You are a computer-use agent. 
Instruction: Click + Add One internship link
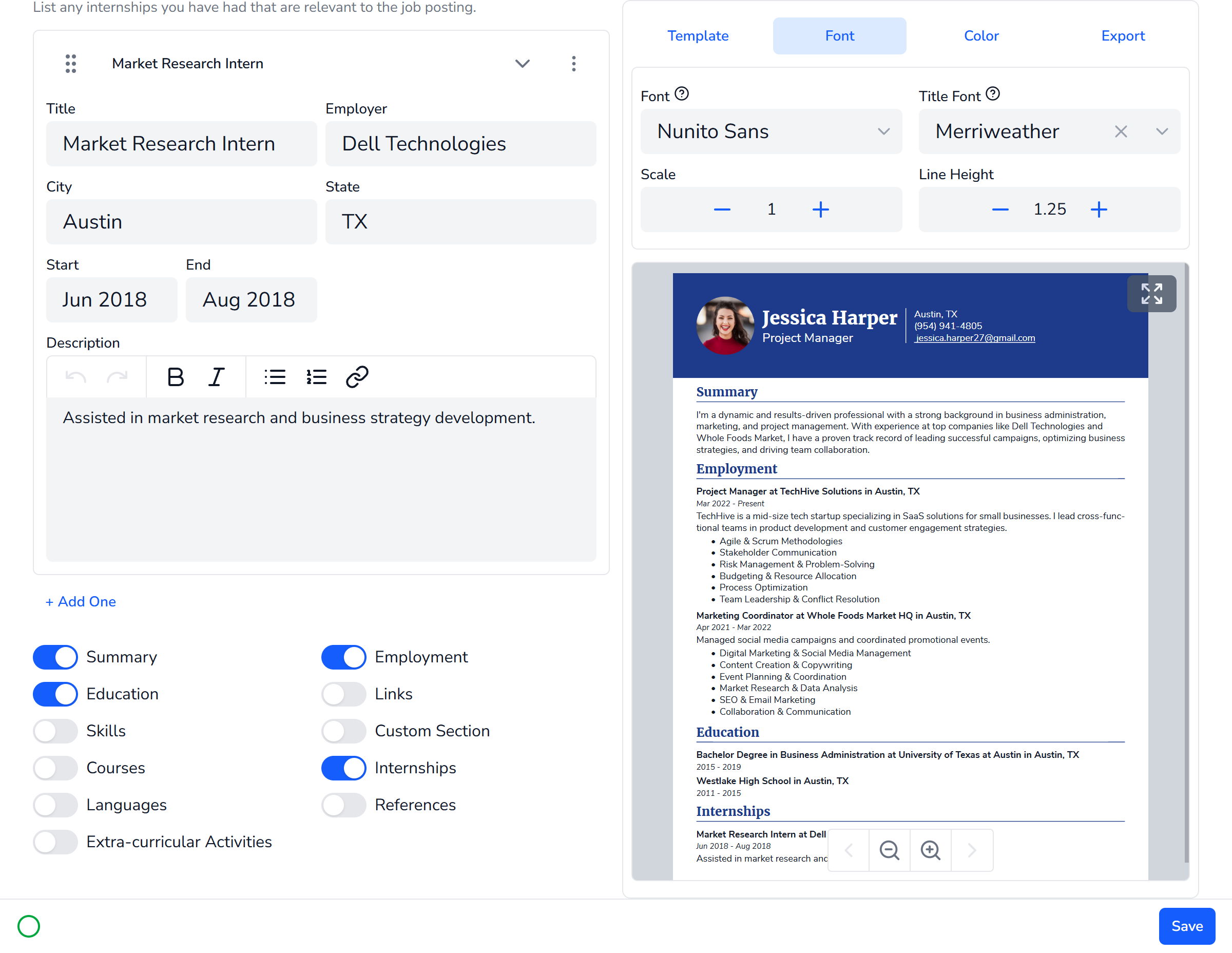(x=81, y=601)
